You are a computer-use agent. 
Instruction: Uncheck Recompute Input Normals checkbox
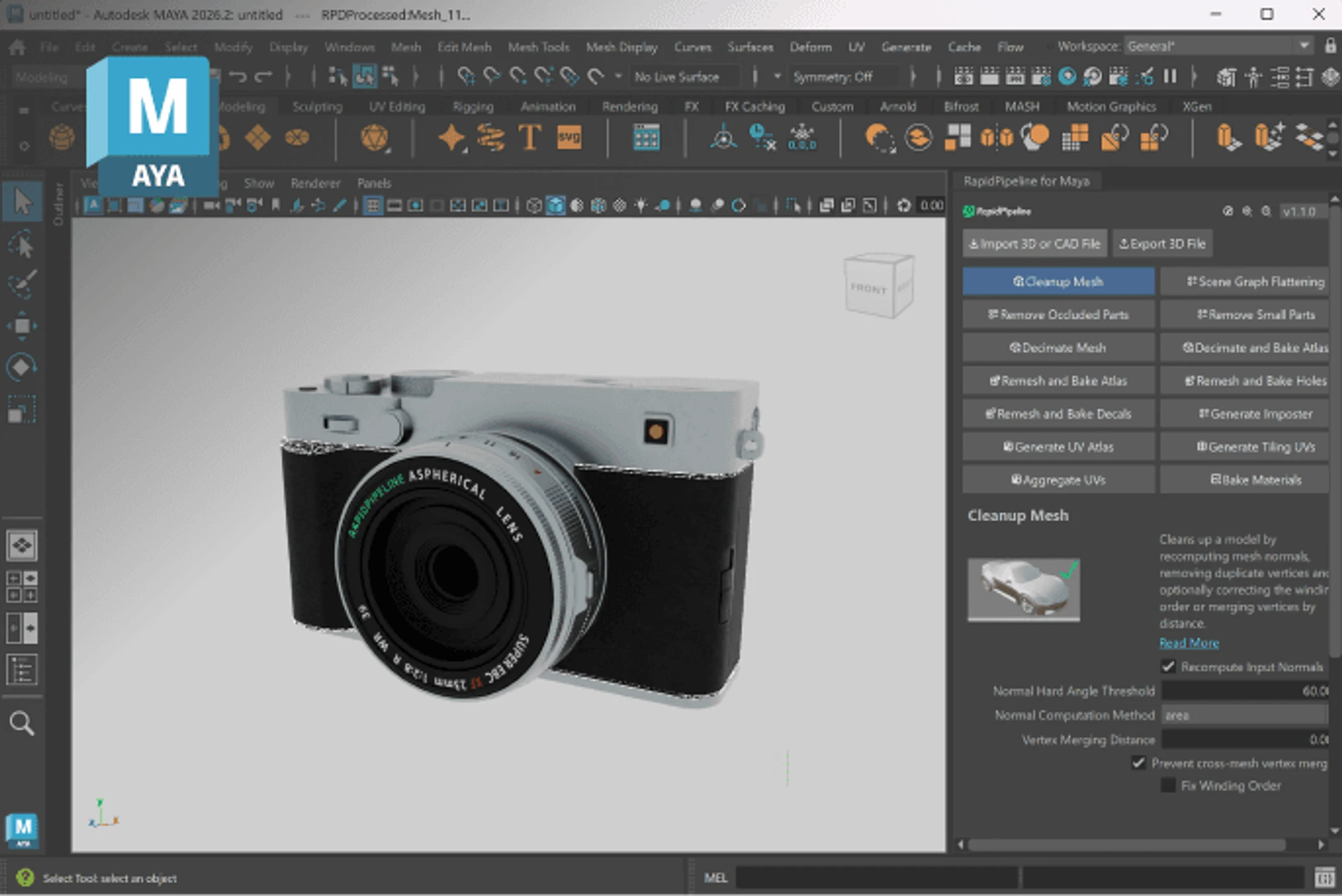click(x=1168, y=666)
